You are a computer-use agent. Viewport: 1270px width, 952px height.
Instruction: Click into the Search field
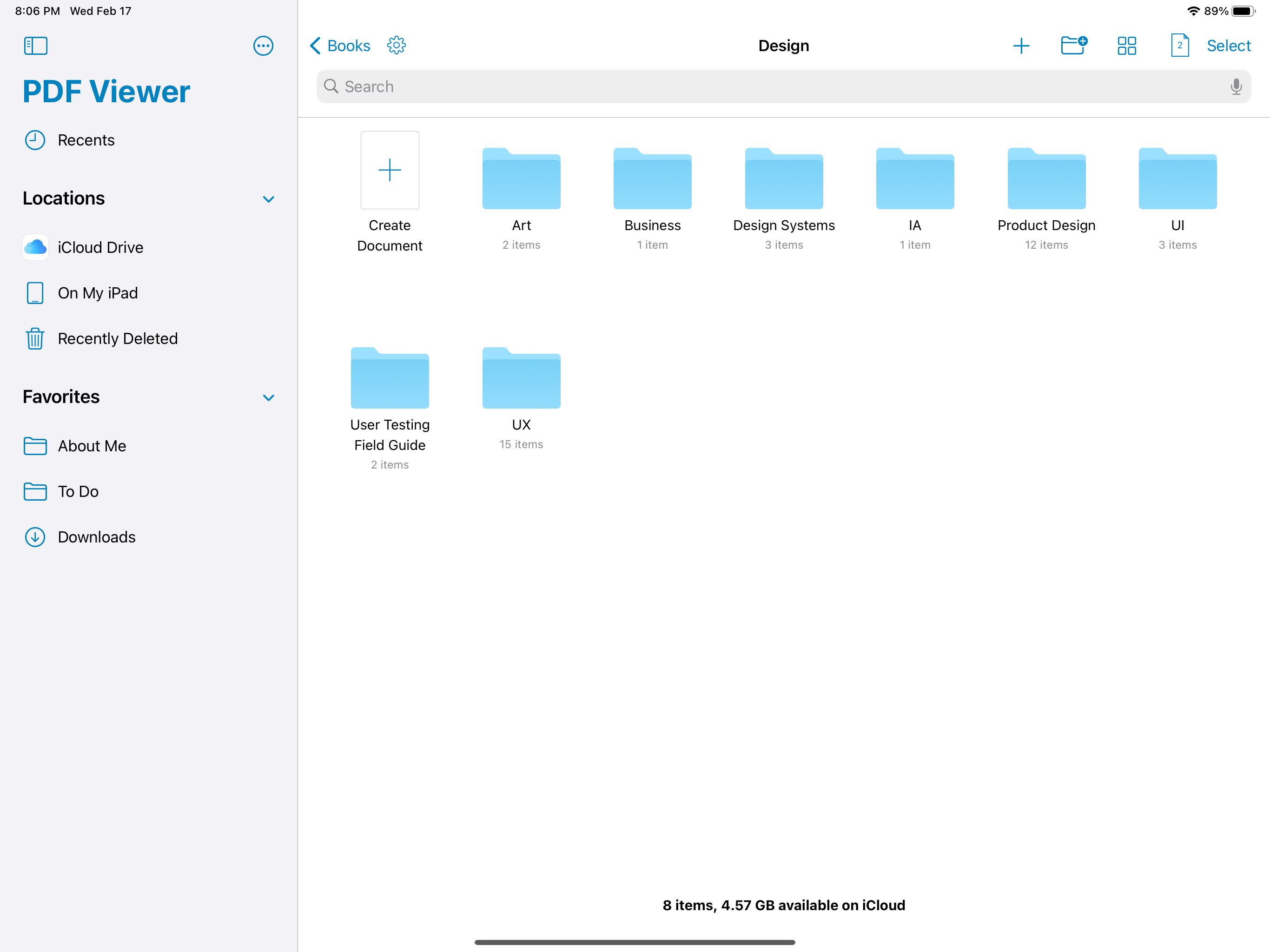(x=783, y=87)
